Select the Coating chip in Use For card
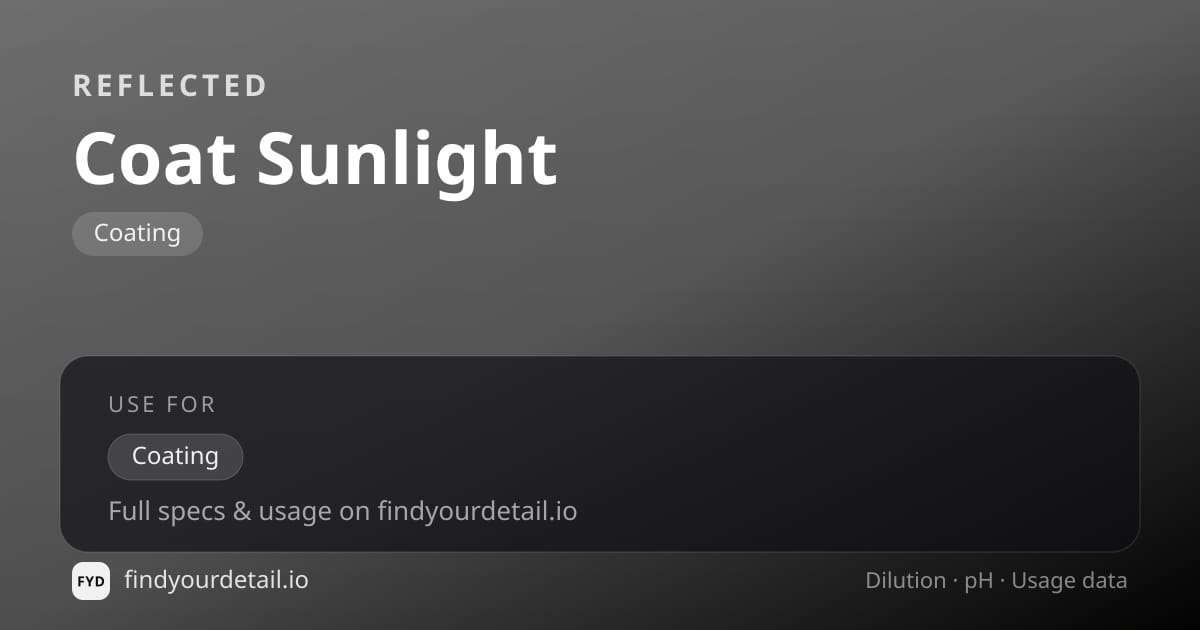This screenshot has height=630, width=1200. point(175,456)
